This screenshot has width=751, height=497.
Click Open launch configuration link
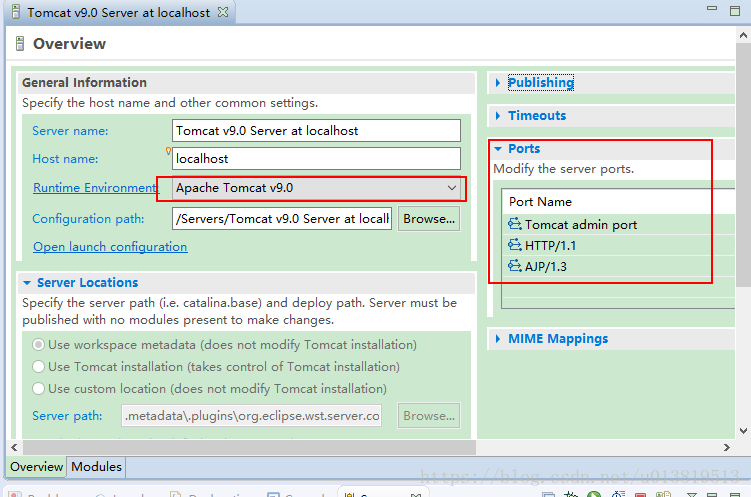[110, 247]
